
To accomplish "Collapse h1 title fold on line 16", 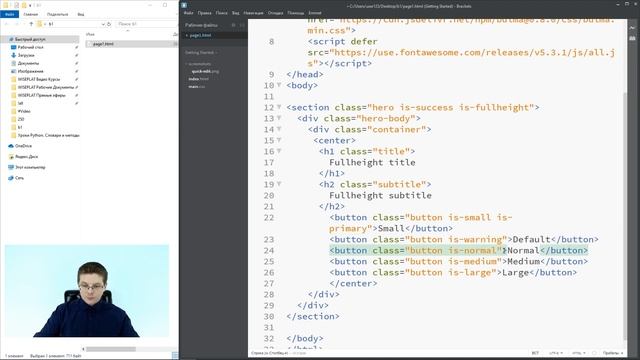I will (279, 151).
